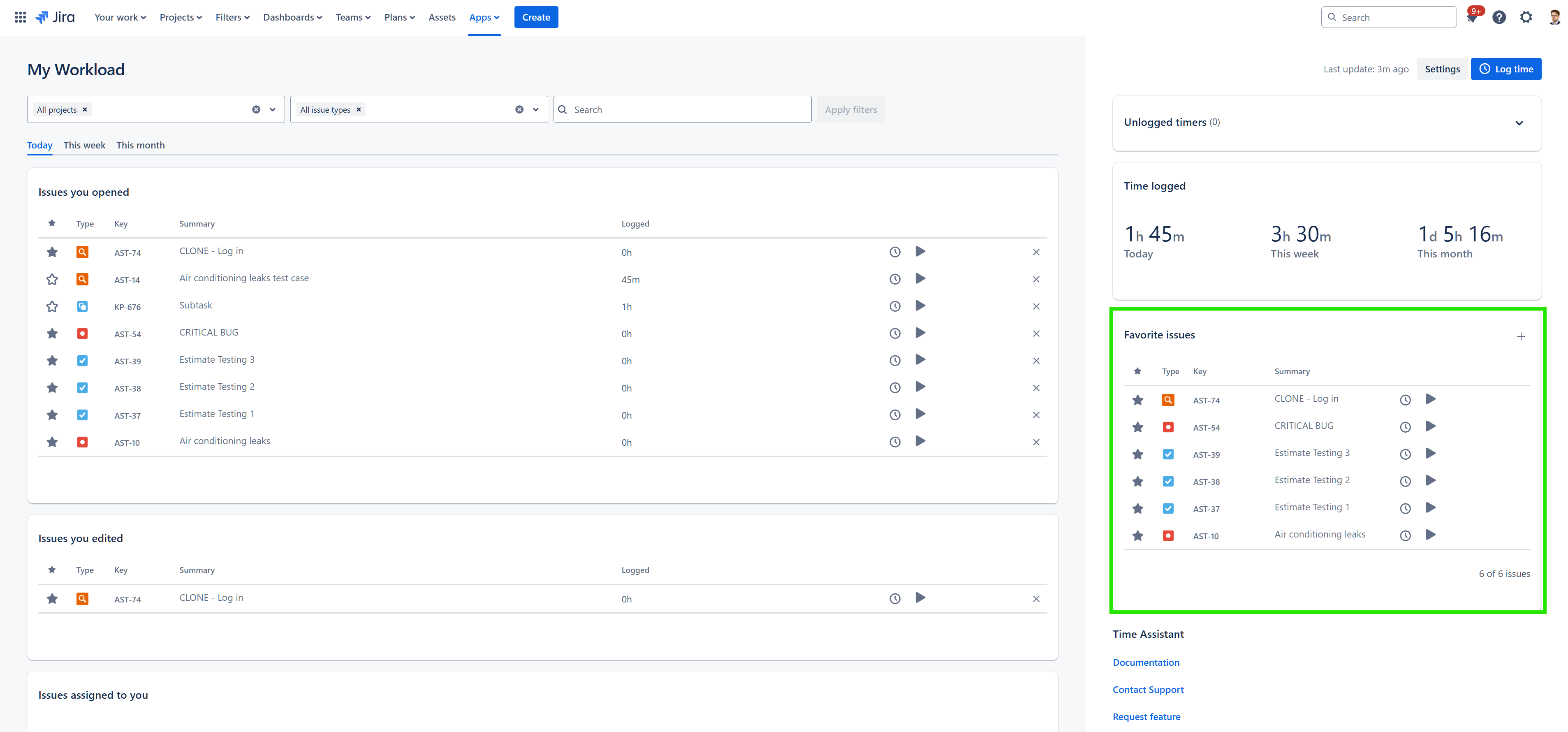Focus the top Jira Search box
The image size is (1568, 732).
[x=1388, y=17]
